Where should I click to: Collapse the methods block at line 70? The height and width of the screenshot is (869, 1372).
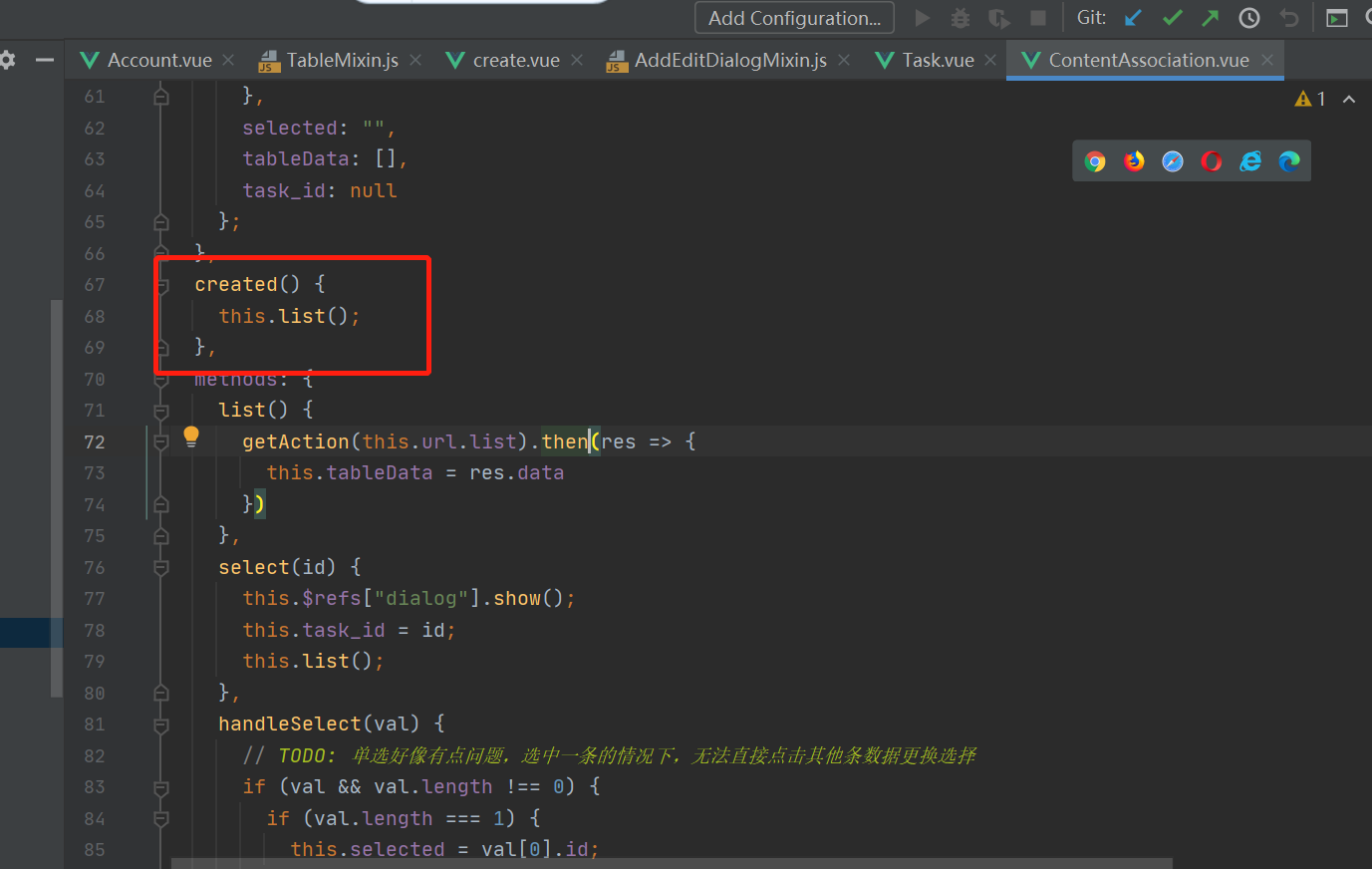[x=161, y=380]
